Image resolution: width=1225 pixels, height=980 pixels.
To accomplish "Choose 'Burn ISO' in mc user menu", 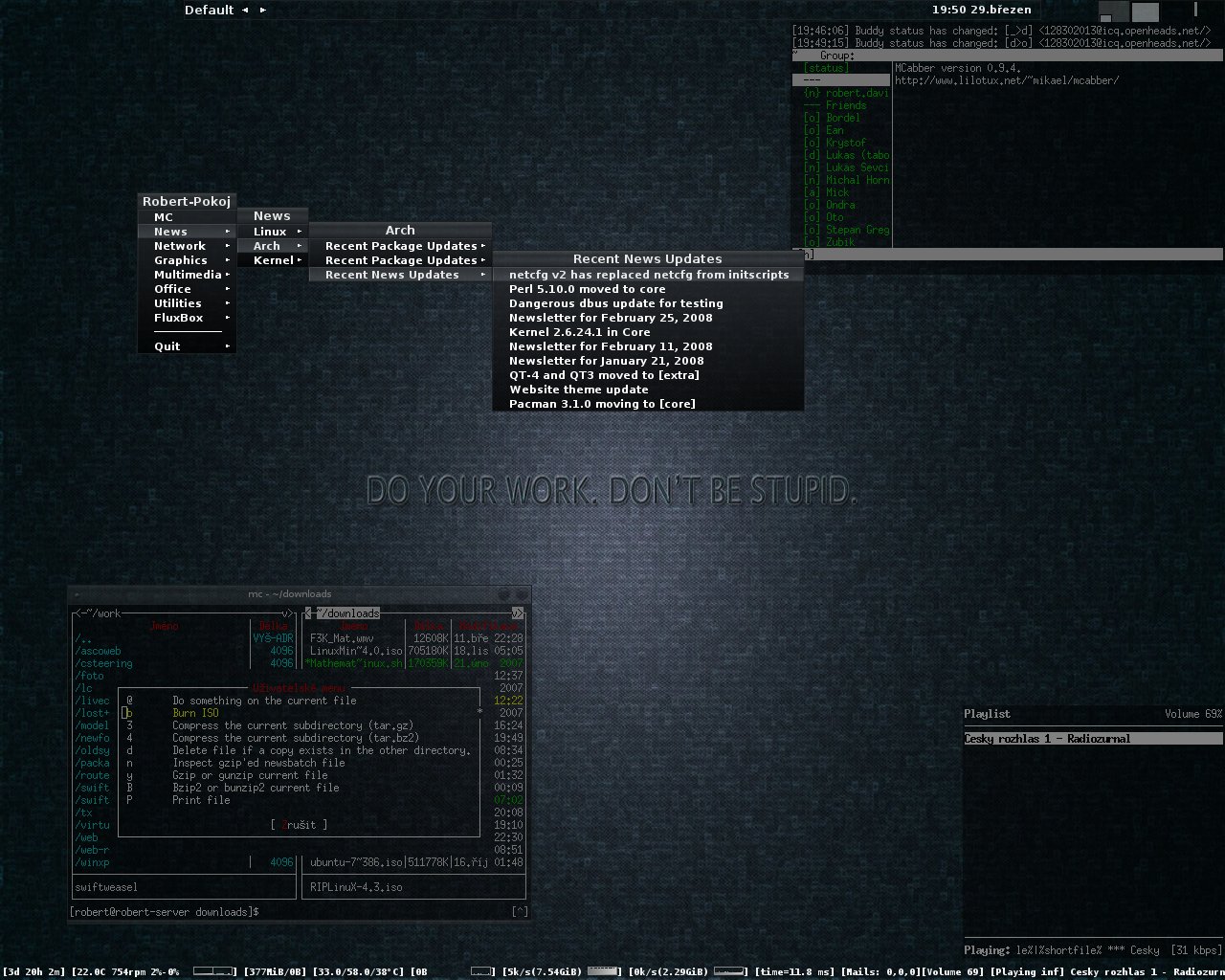I will (x=195, y=713).
